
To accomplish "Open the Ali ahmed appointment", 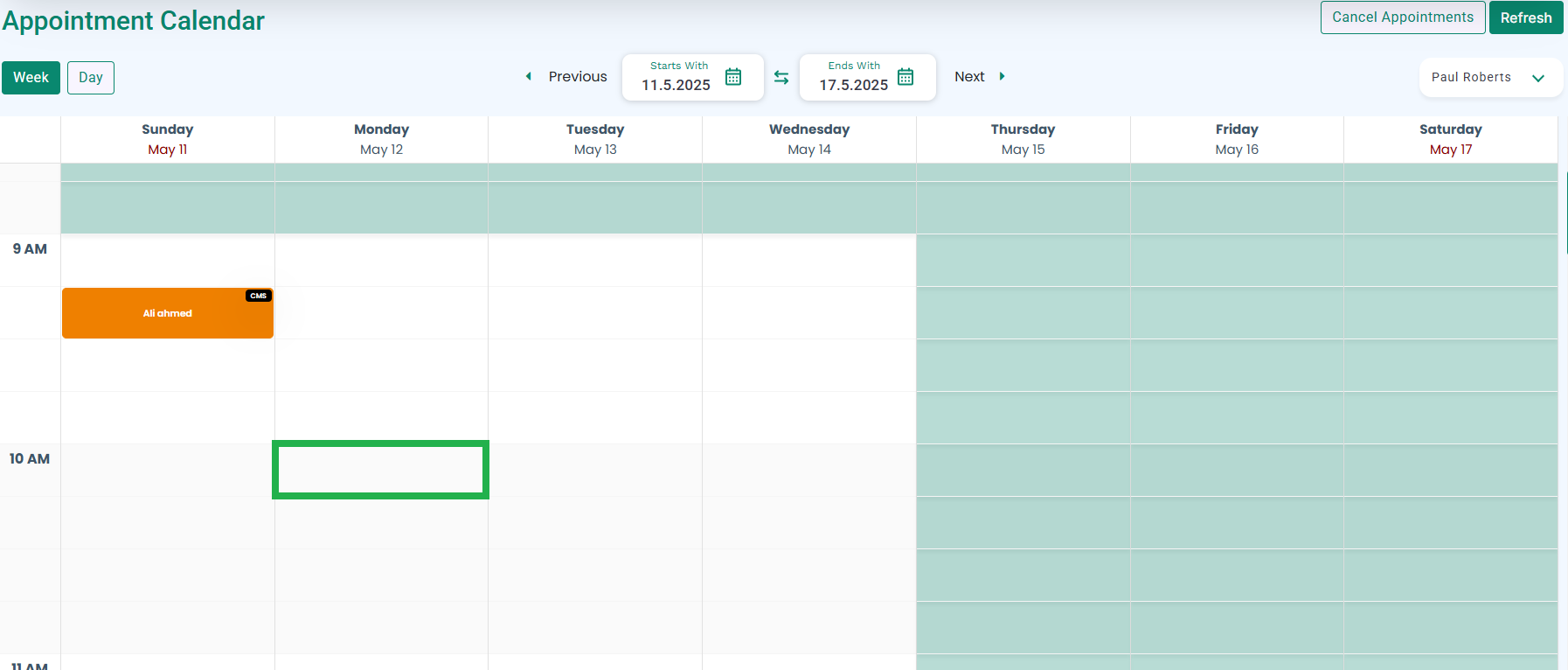I will point(168,313).
